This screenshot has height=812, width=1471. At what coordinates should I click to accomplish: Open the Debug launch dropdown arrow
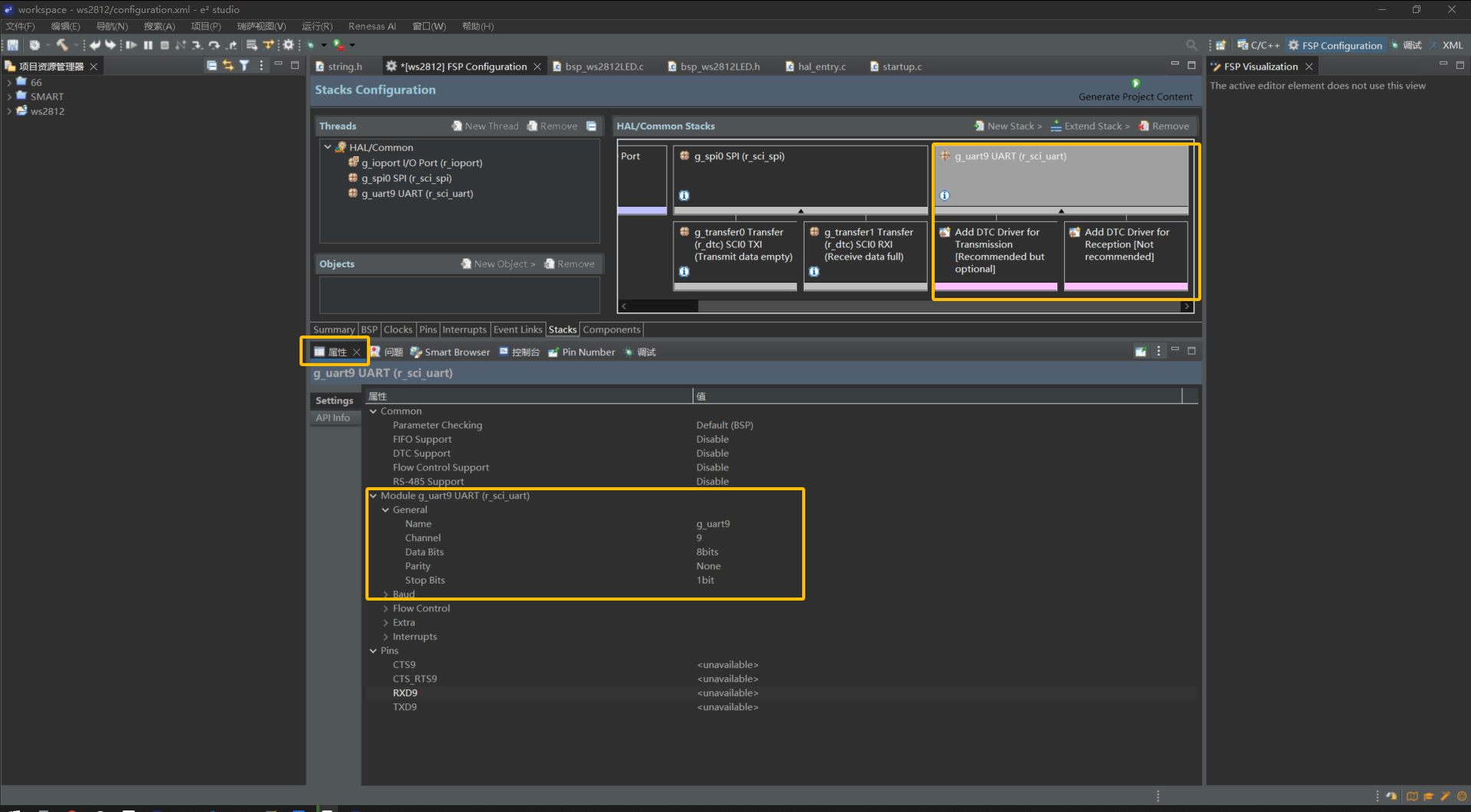(324, 45)
